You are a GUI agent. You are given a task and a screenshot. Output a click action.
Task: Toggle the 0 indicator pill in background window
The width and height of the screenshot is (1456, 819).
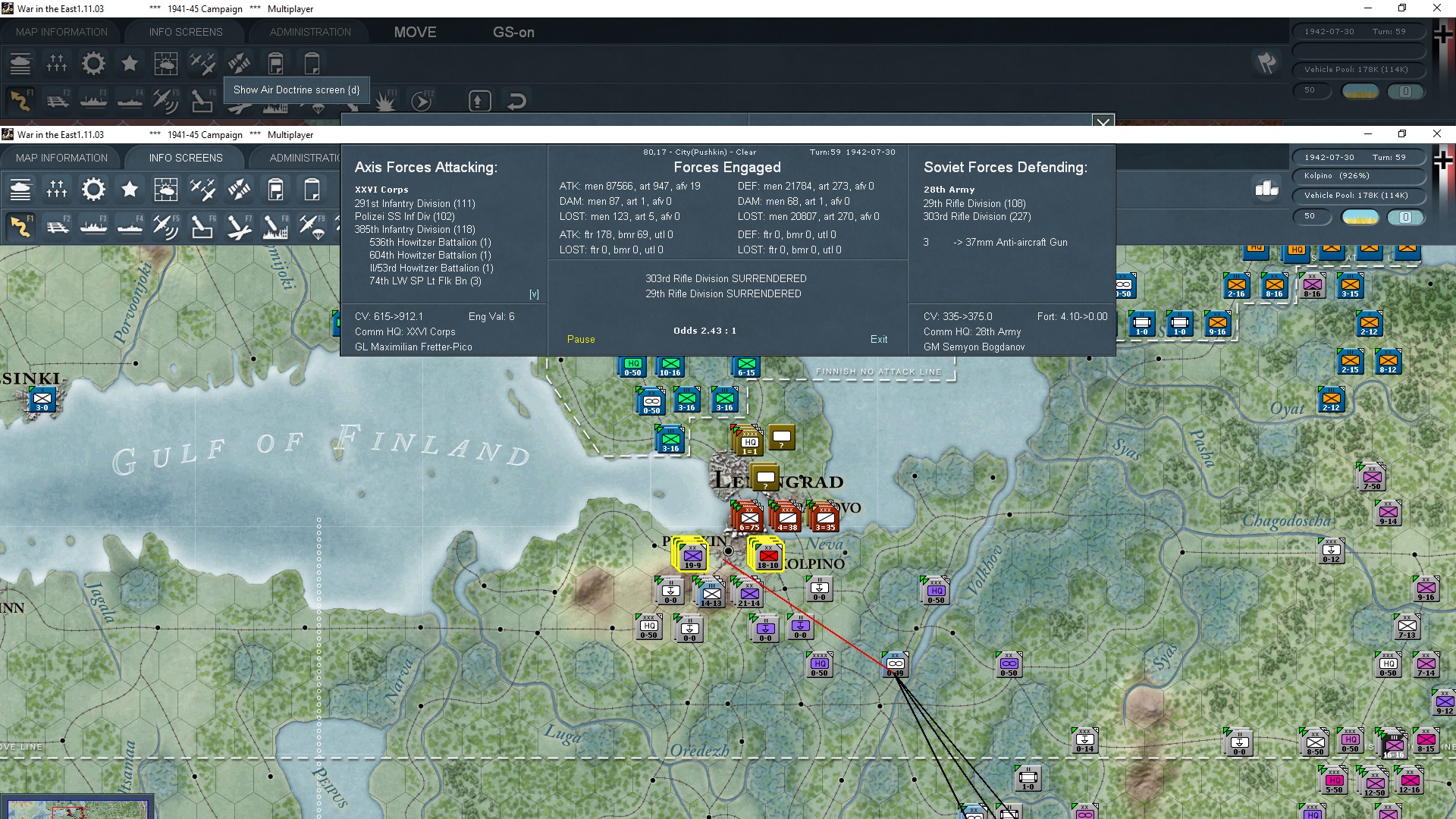pyautogui.click(x=1405, y=92)
